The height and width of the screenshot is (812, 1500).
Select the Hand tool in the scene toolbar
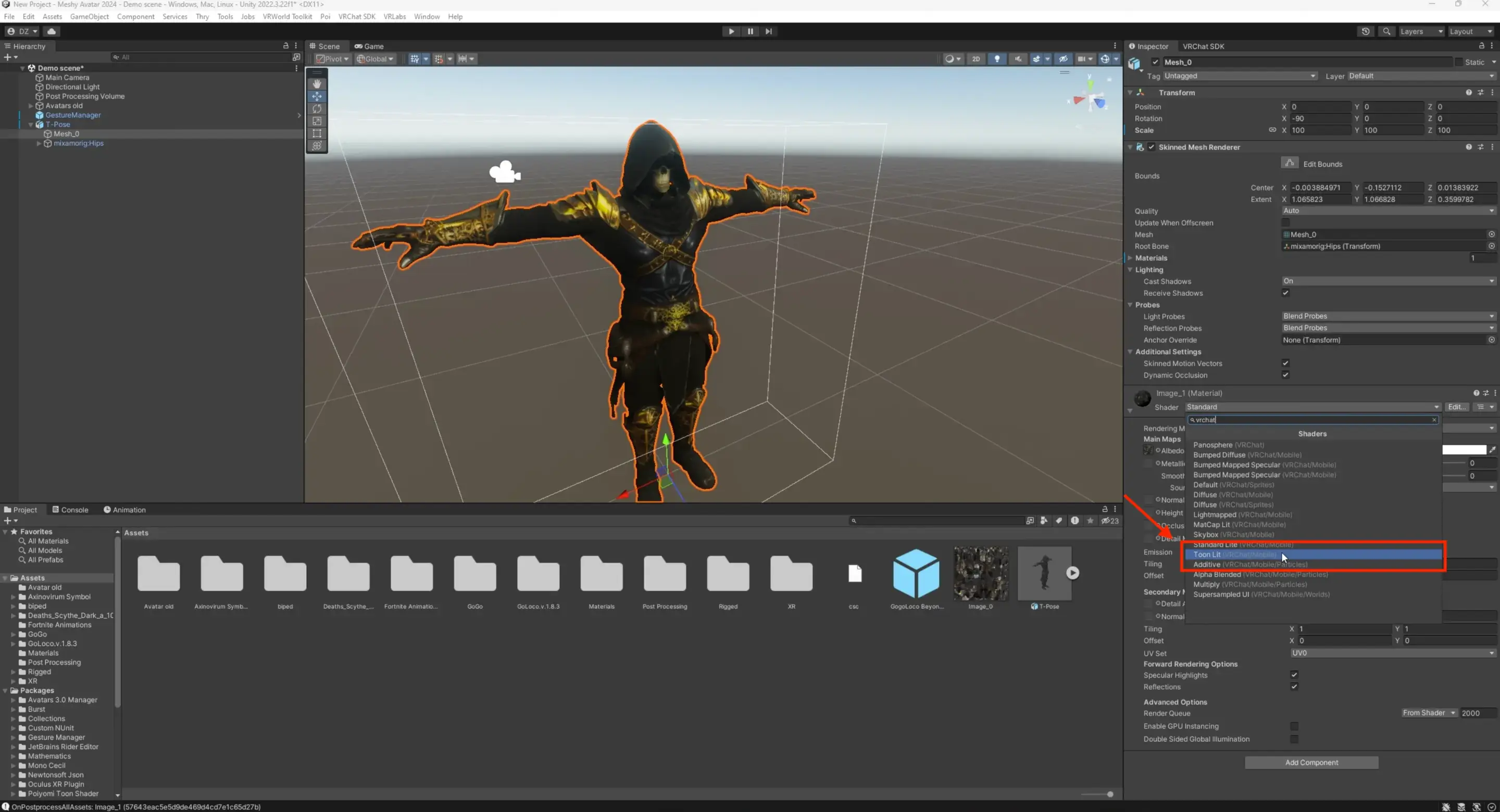(x=317, y=83)
